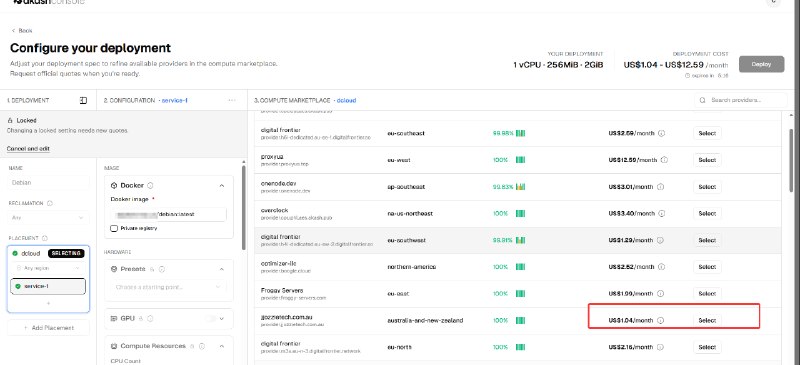Click the 'Add Placement' button
The image size is (800, 365).
click(x=48, y=328)
